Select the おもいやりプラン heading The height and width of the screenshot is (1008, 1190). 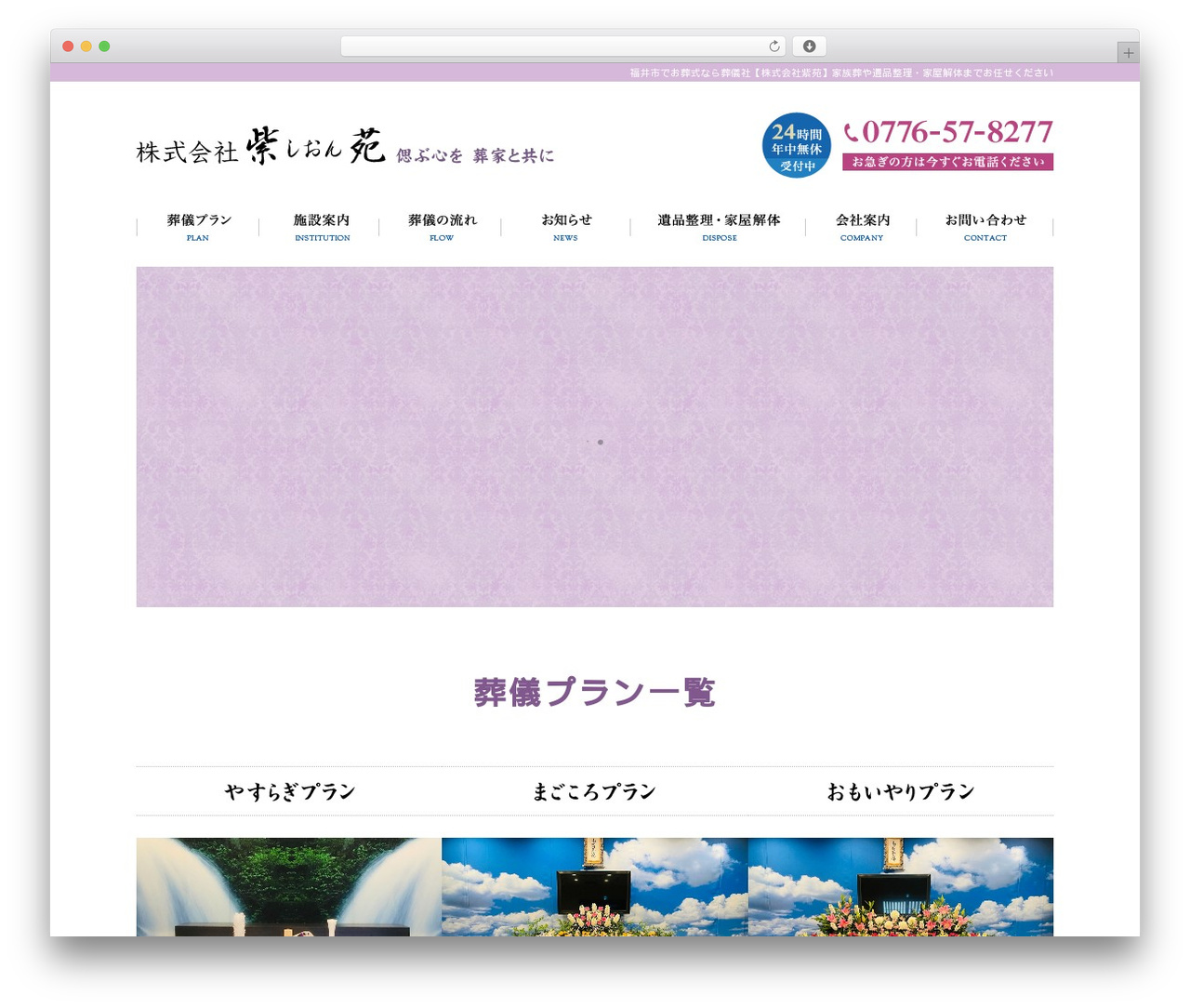click(900, 791)
